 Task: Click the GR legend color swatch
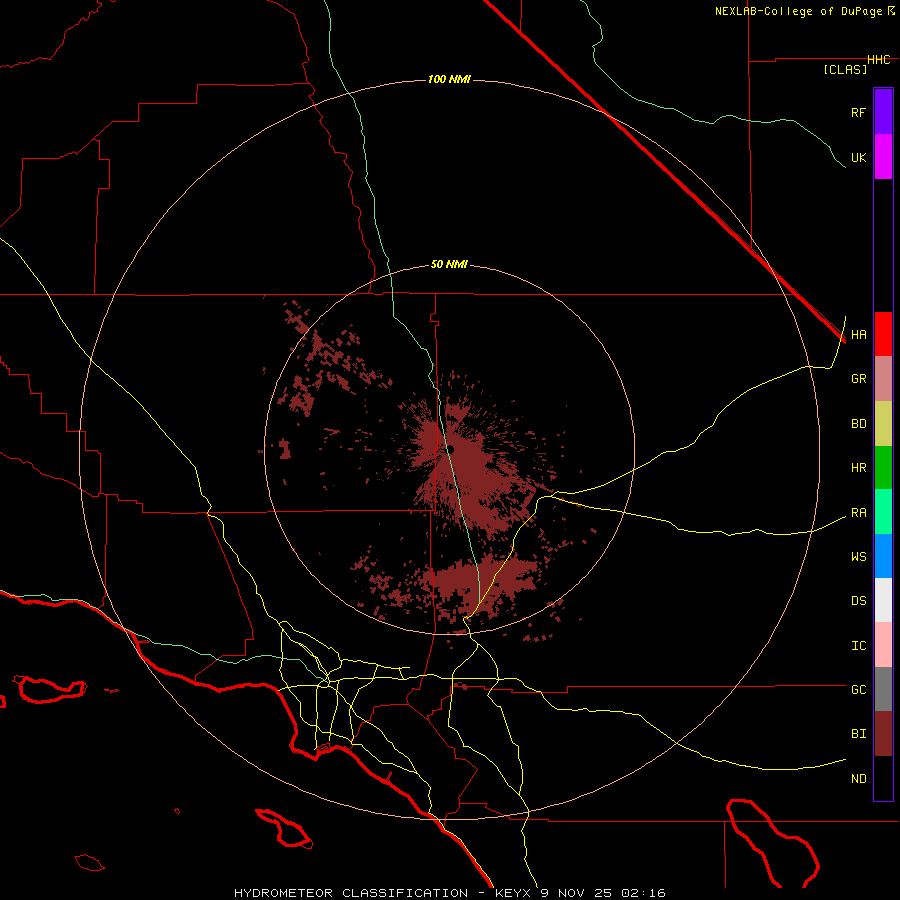click(883, 378)
